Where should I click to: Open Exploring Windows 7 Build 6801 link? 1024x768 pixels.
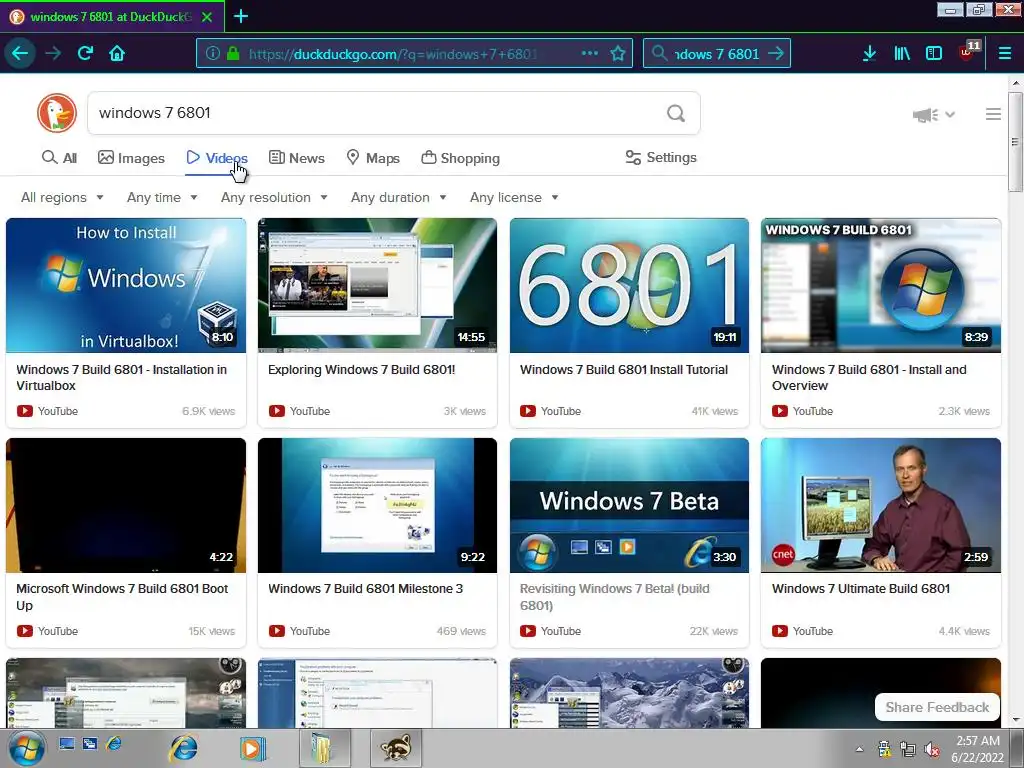pos(361,370)
